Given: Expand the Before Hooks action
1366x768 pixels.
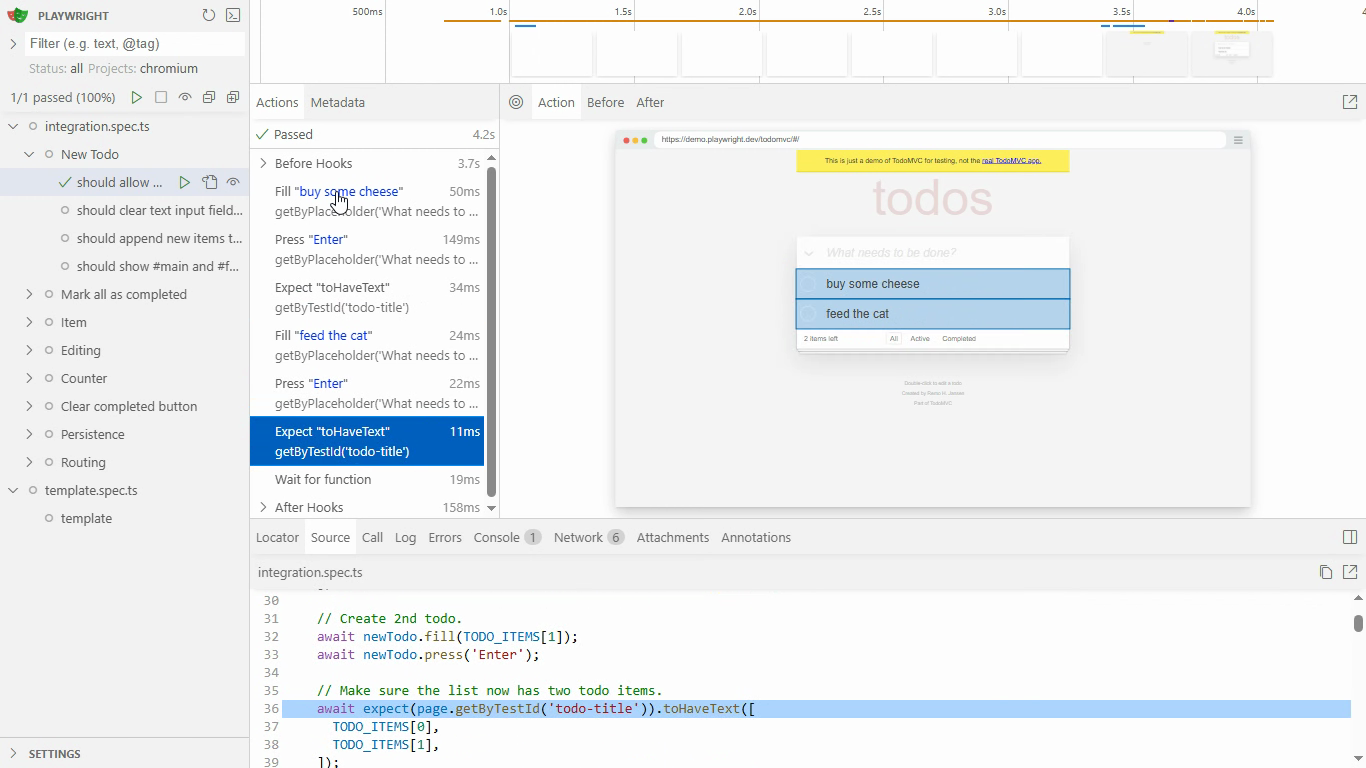Looking at the screenshot, I should point(263,163).
